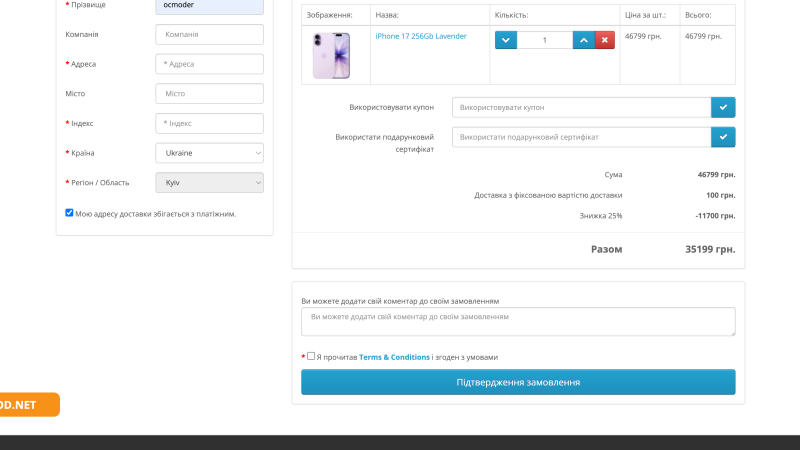Focus the gift certificate input field
This screenshot has height=450, width=800.
582,137
